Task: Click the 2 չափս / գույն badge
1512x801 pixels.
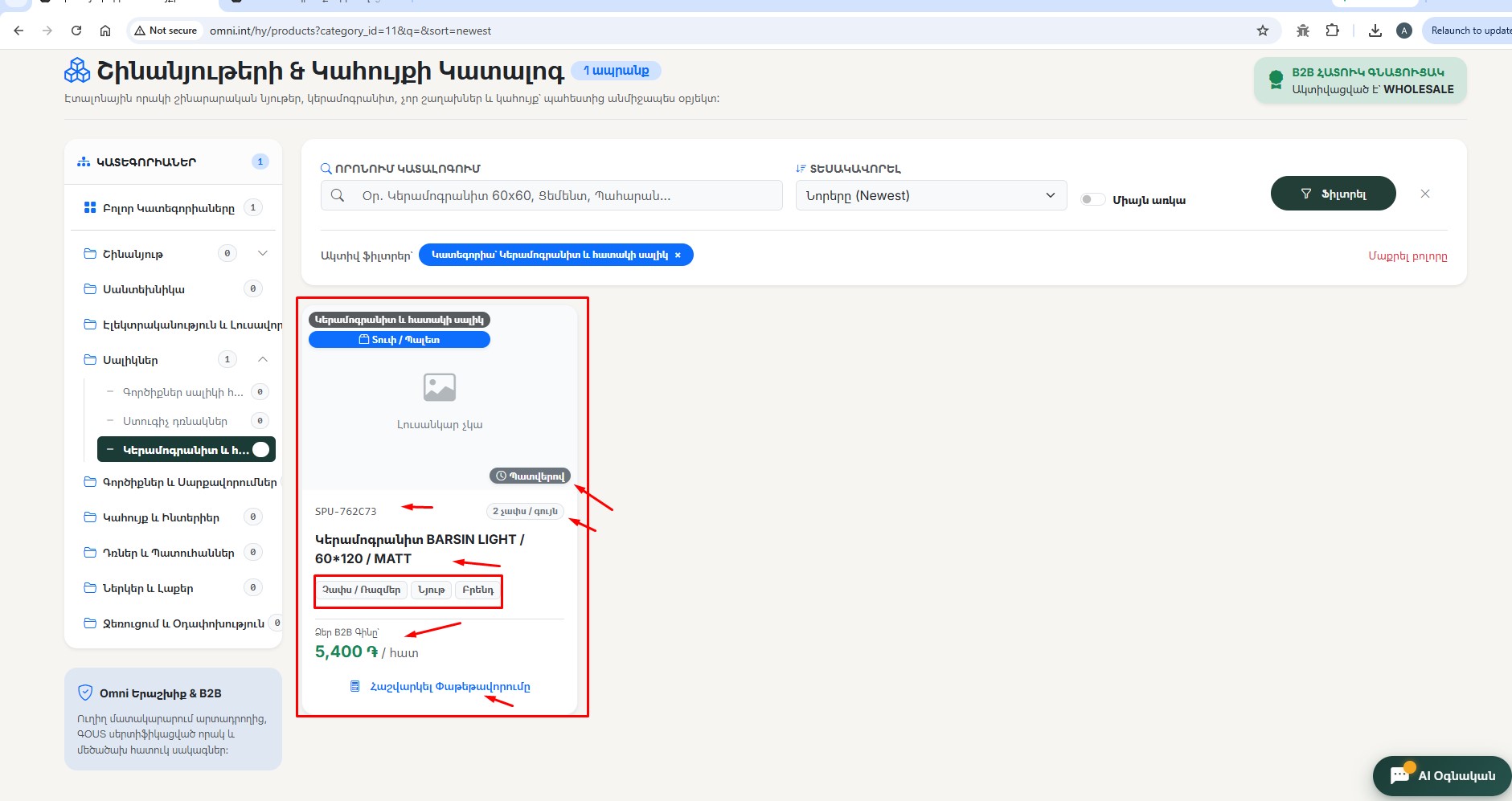Action: [x=525, y=511]
